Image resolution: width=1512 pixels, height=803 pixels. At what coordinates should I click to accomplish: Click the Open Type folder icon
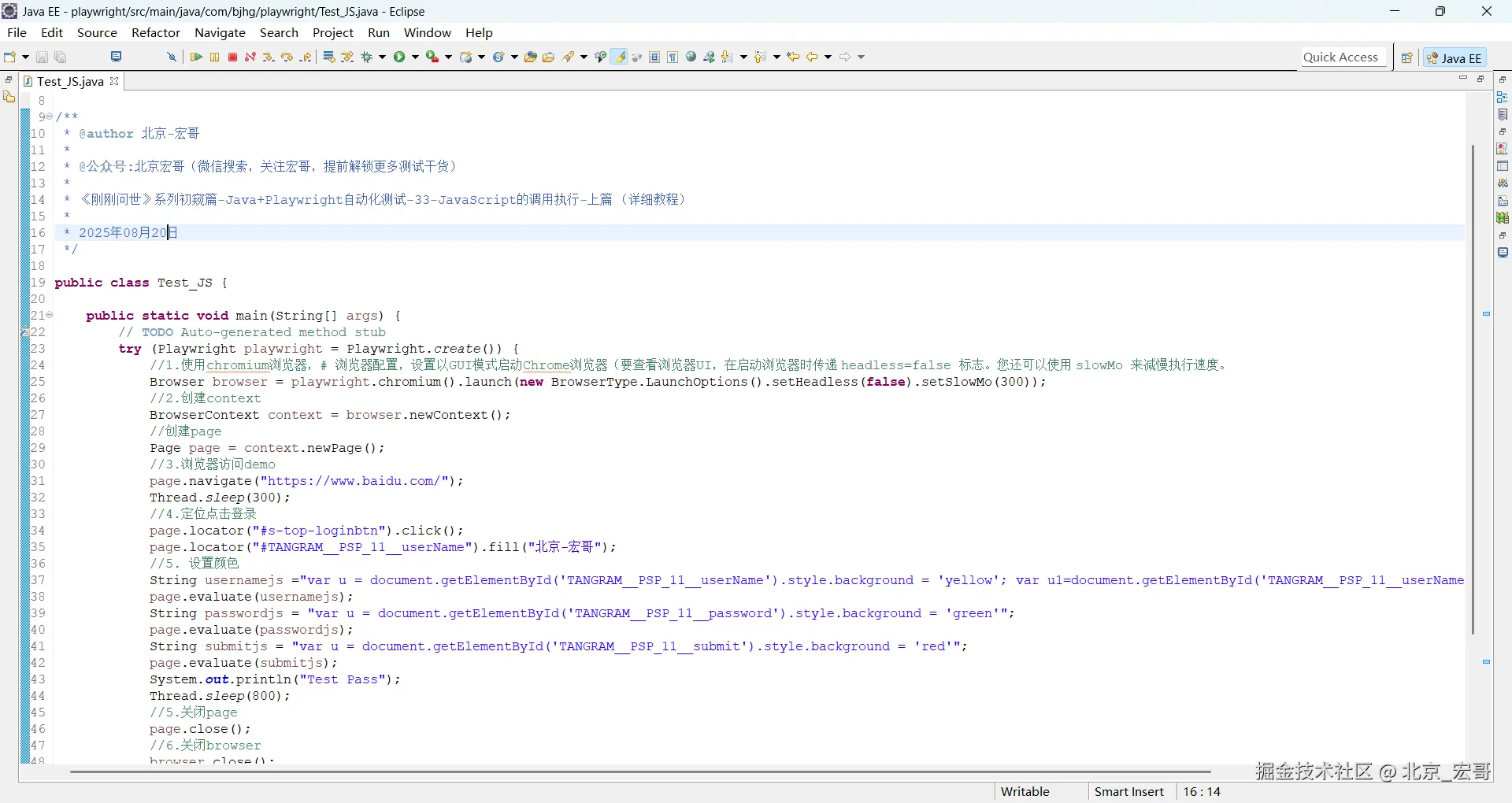click(531, 57)
